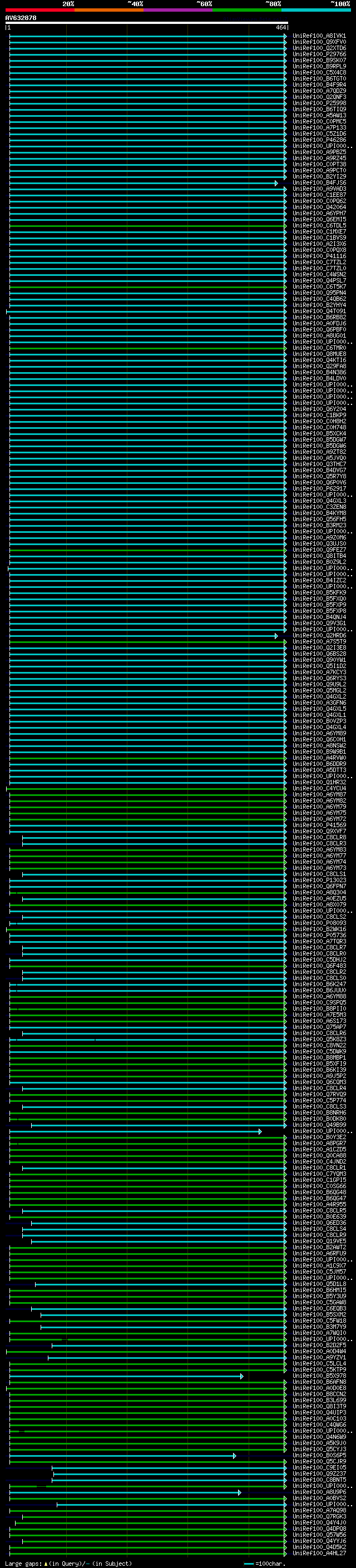
Task: Click the orange ~40% legend segment
Action: click(109, 10)
